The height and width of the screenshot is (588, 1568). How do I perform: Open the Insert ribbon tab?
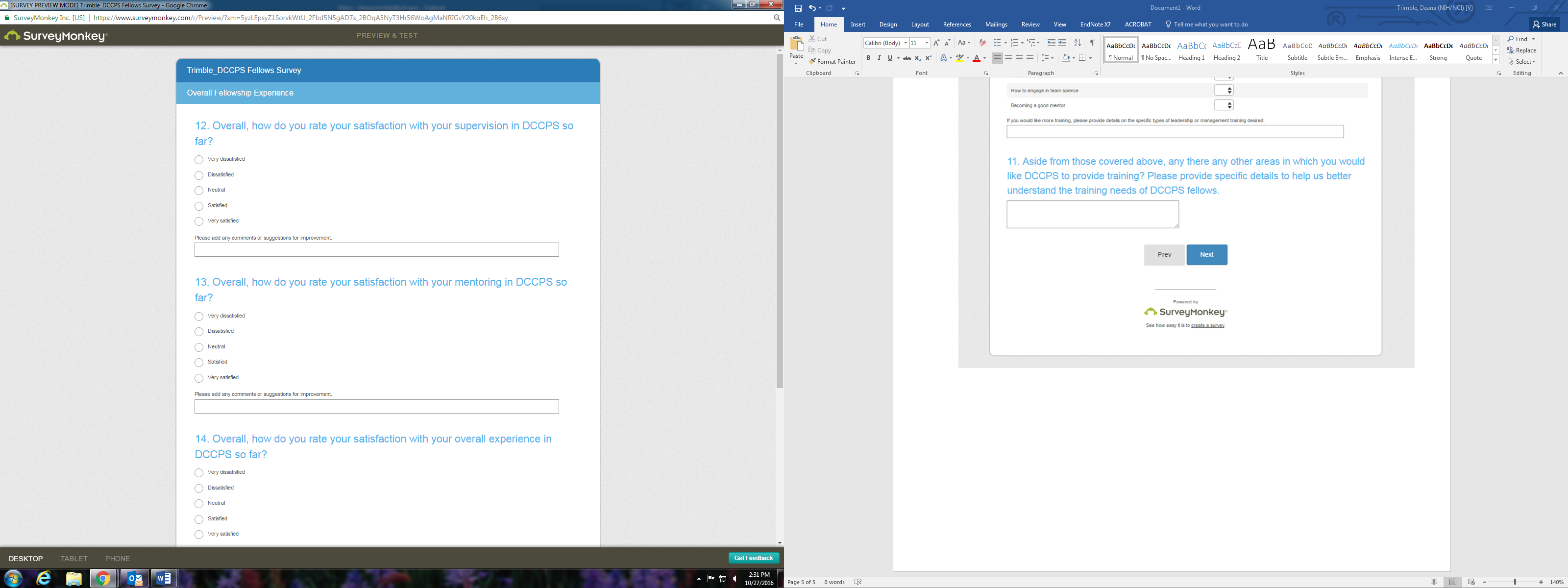tap(857, 24)
